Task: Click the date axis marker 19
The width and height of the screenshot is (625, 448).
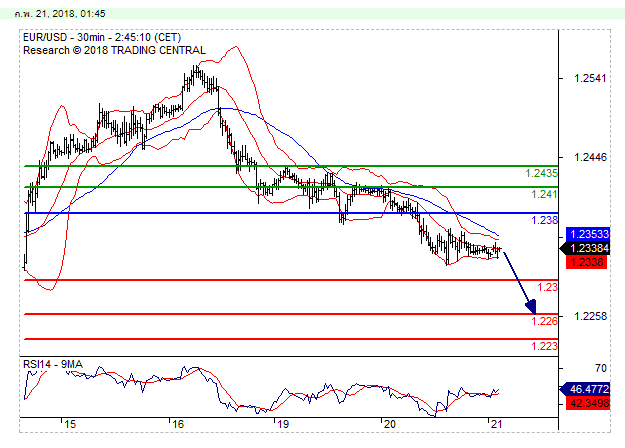Action: (283, 424)
